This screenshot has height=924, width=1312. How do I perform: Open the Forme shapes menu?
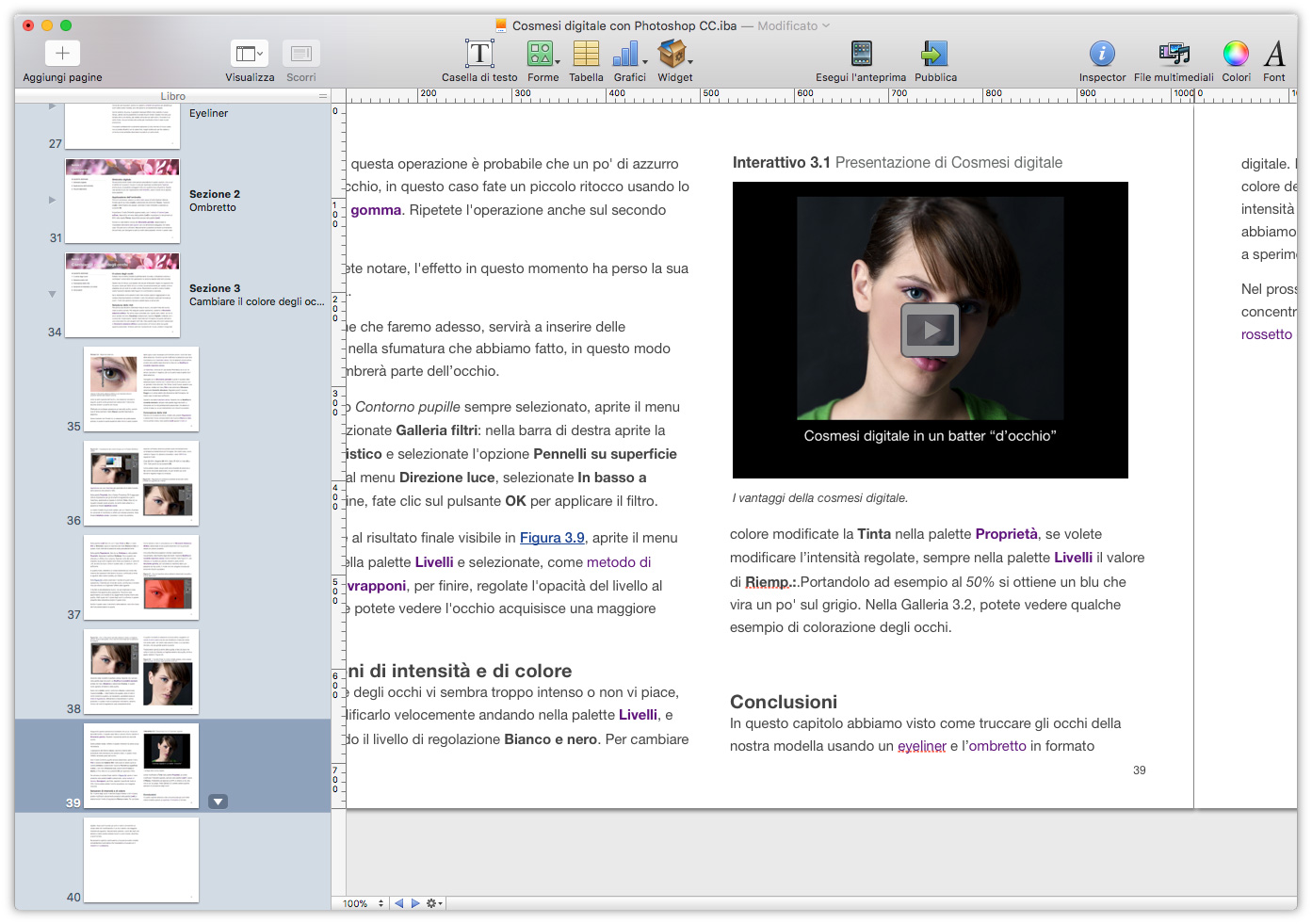click(541, 54)
